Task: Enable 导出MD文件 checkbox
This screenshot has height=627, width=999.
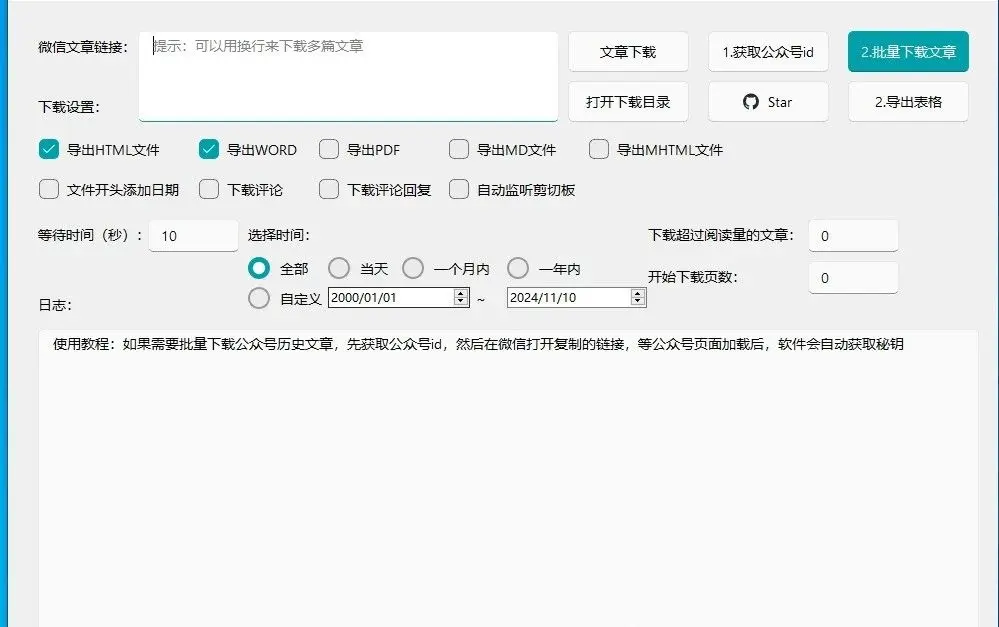Action: pyautogui.click(x=459, y=150)
